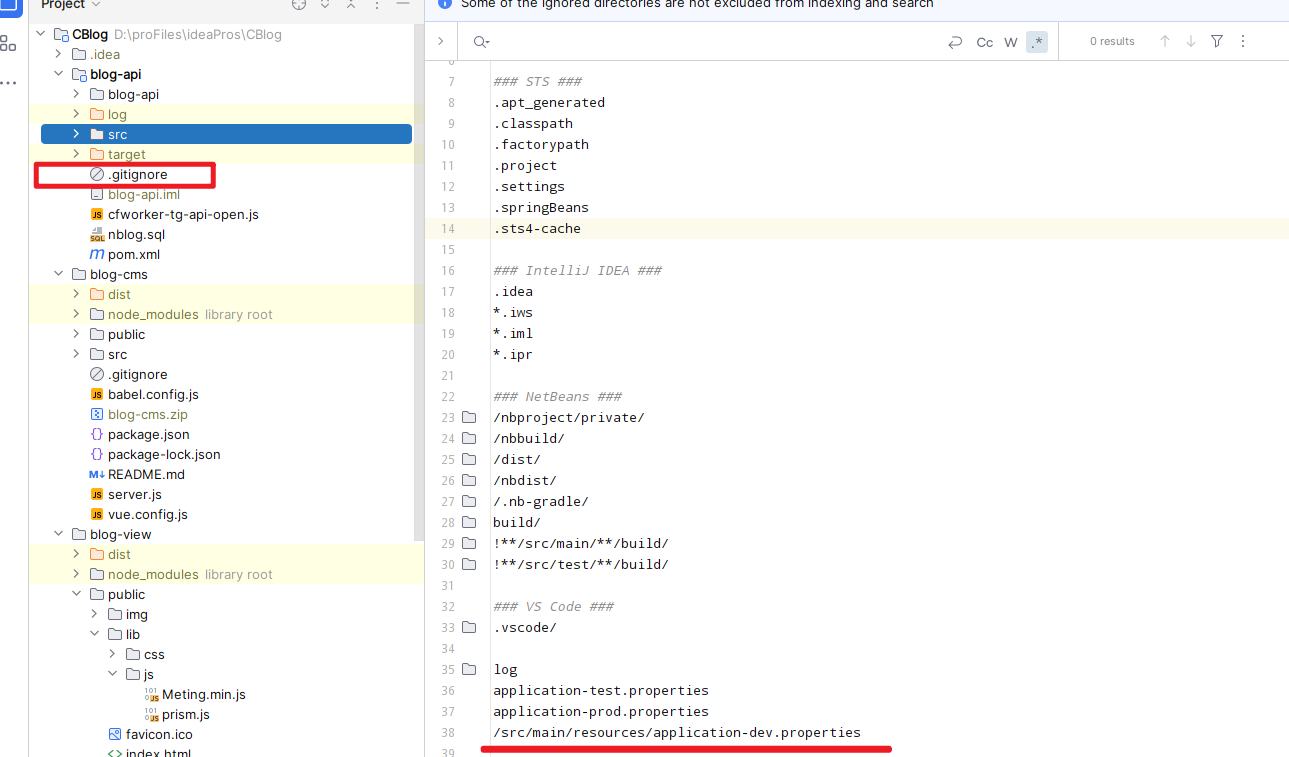Click the gutter folder icon for /nbproject/private/
Viewport: 1289px width, 757px height.
point(469,417)
